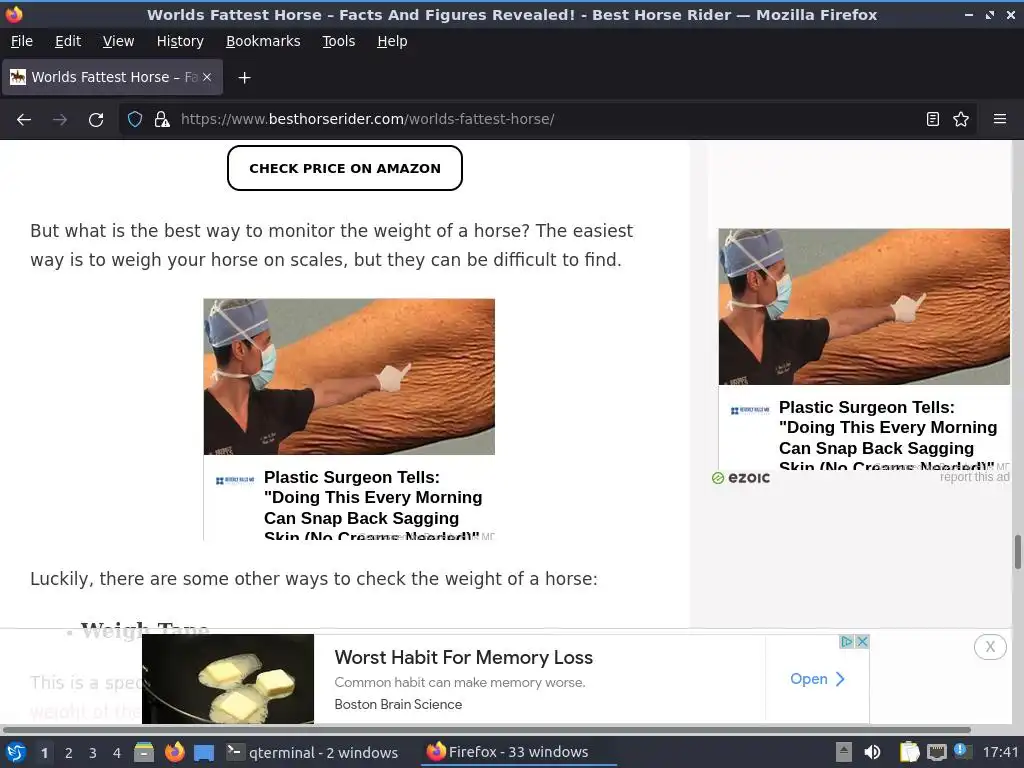Open the History menu

(x=180, y=41)
